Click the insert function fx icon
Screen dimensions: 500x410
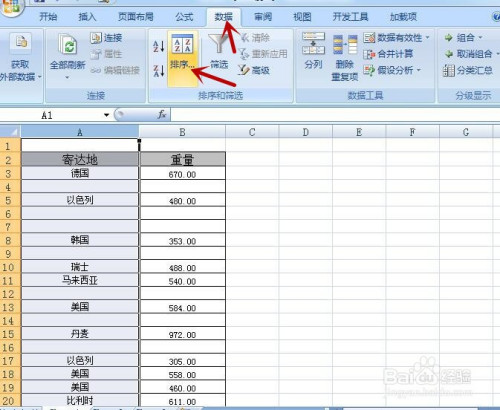[x=162, y=115]
